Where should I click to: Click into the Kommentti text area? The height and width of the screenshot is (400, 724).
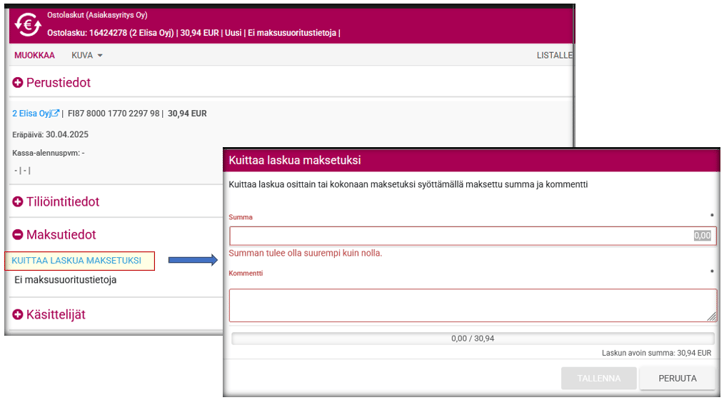[472, 304]
